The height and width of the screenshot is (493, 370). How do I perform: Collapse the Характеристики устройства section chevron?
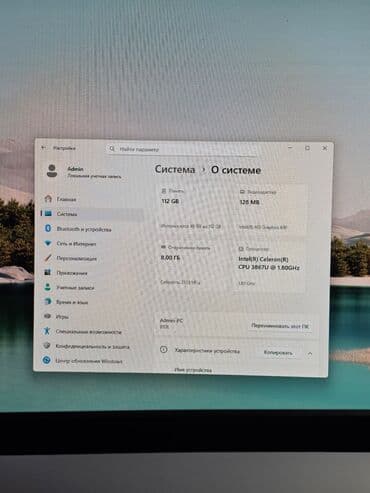coord(310,353)
